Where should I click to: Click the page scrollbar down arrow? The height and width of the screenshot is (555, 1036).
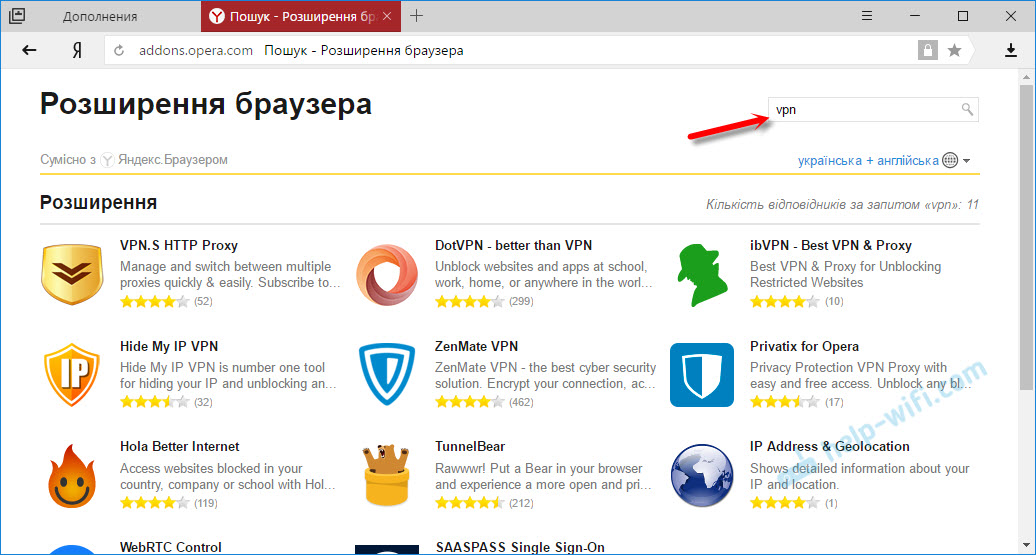(x=1025, y=544)
